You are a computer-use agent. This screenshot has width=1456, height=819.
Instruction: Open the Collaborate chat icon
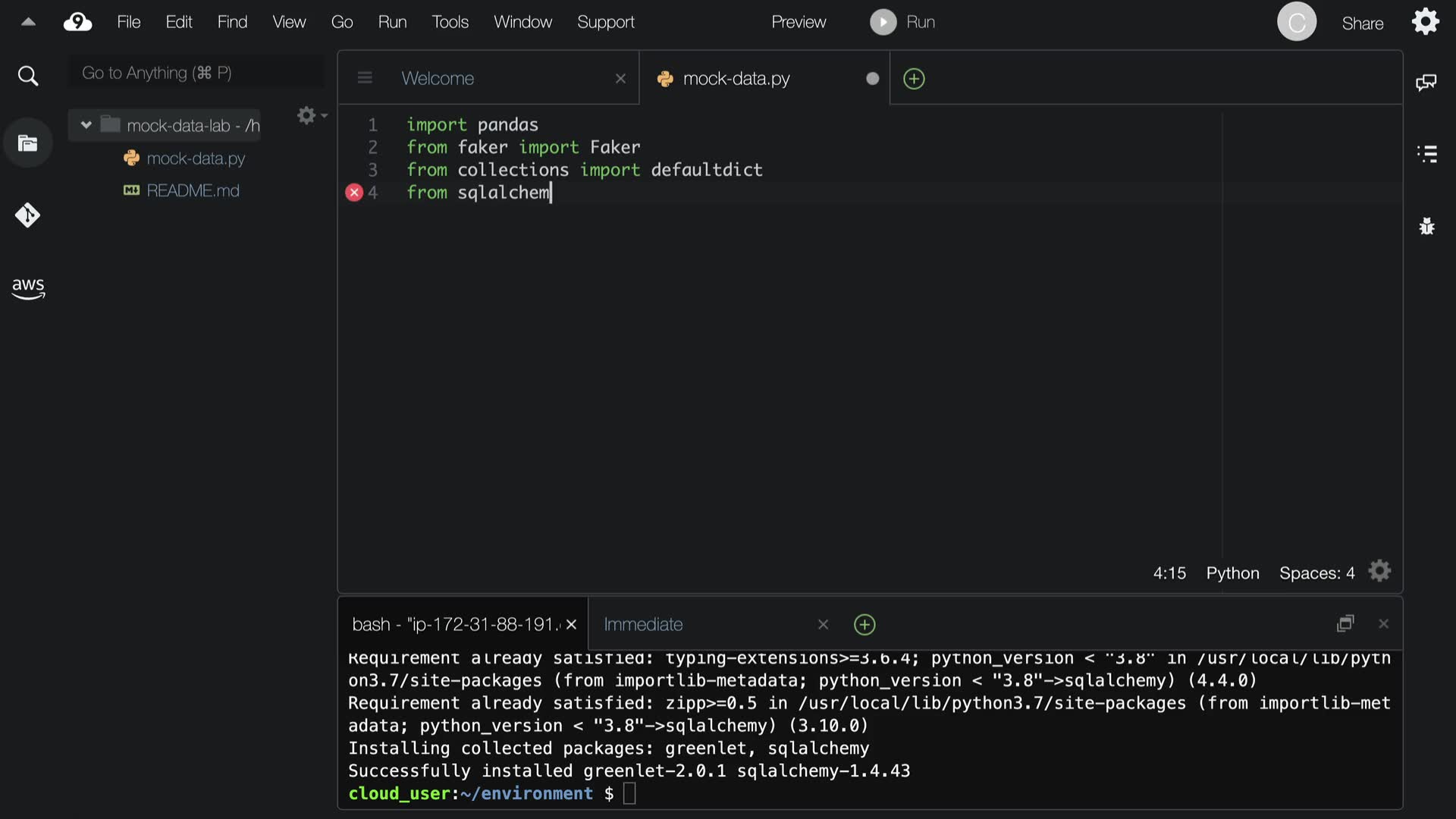(1426, 82)
